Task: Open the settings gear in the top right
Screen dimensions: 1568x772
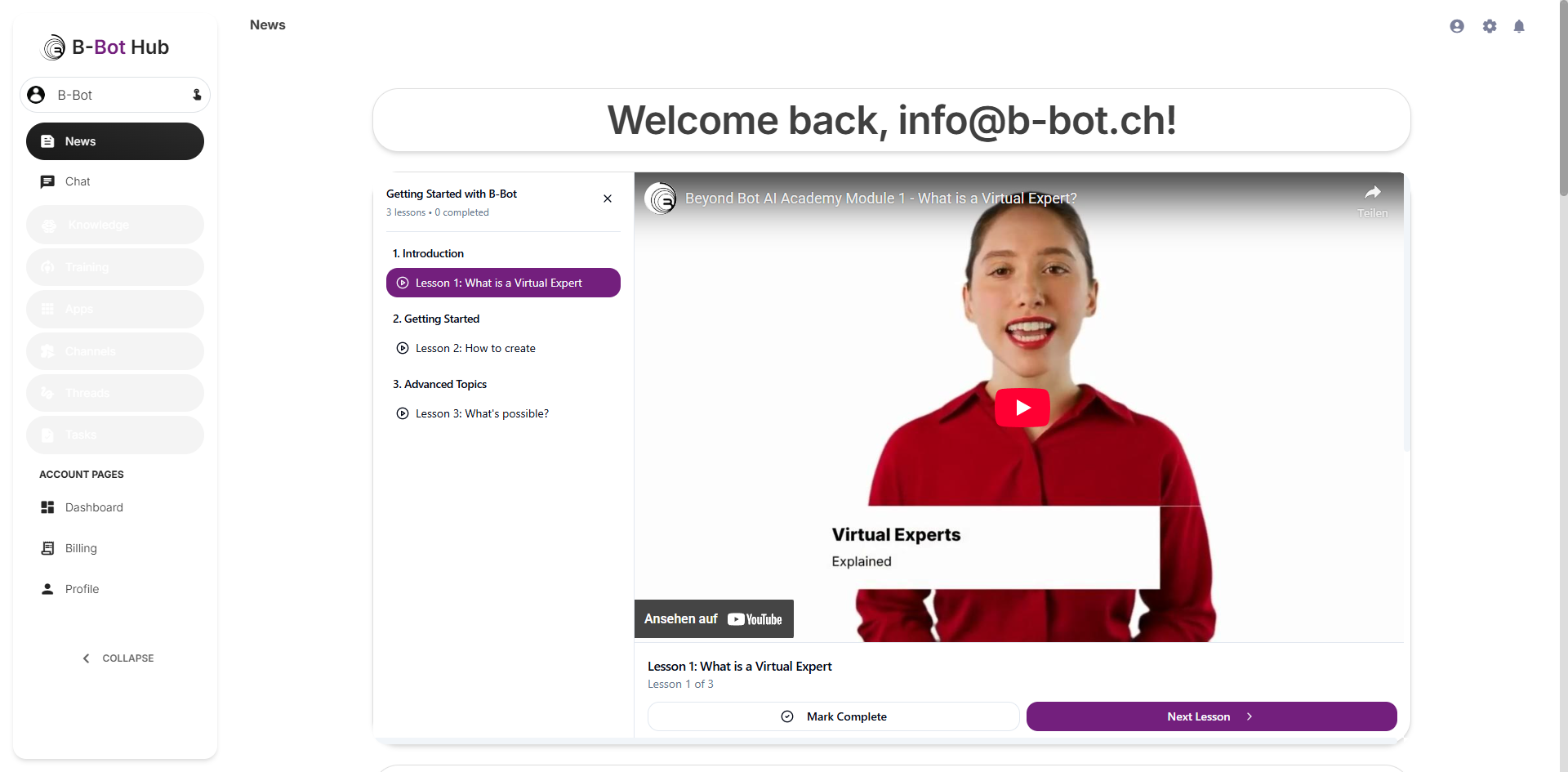Action: pyautogui.click(x=1489, y=25)
